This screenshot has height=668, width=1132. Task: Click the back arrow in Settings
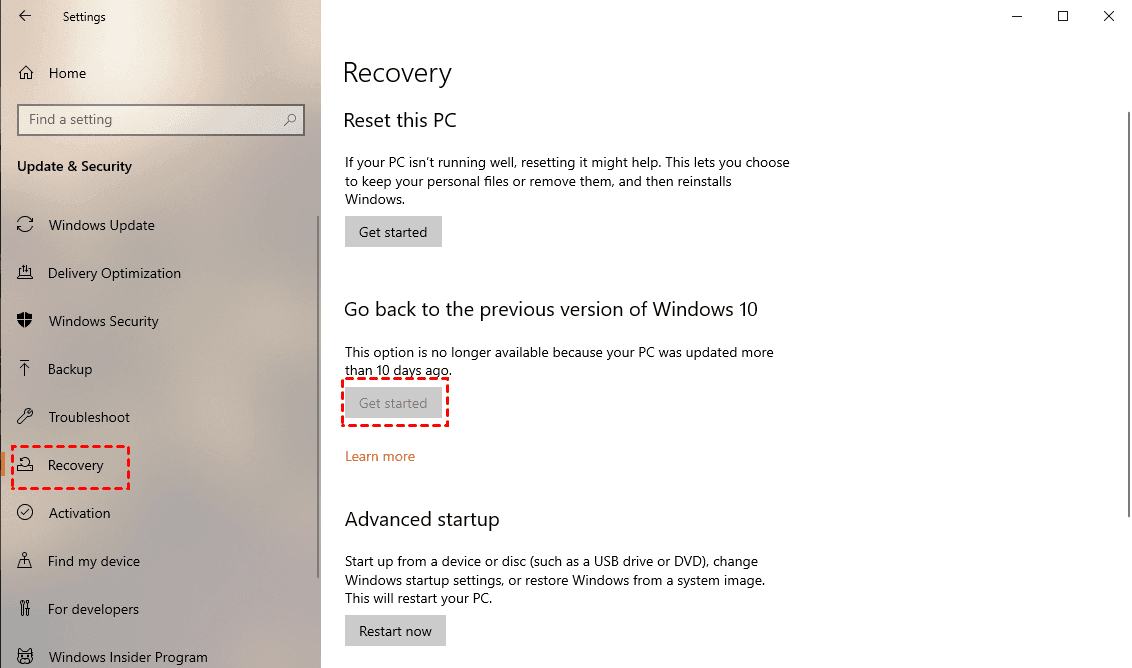click(x=25, y=16)
